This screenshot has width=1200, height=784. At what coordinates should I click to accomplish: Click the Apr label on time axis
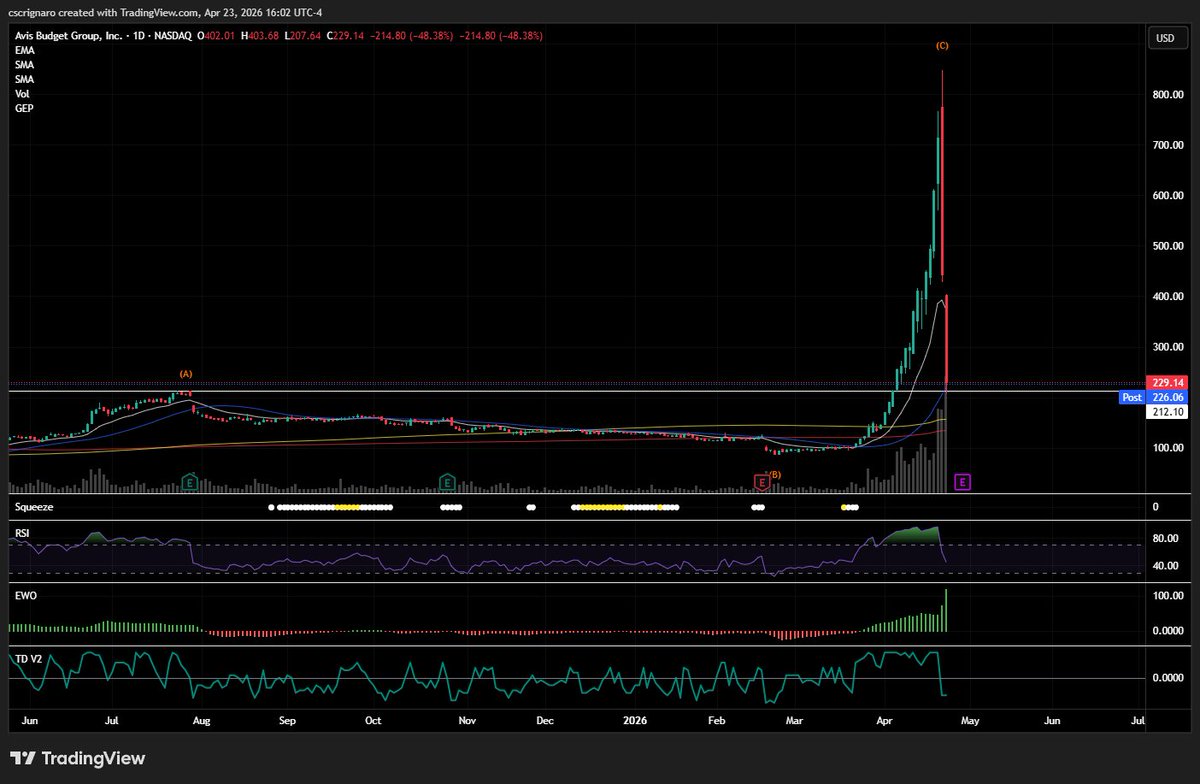click(x=886, y=719)
